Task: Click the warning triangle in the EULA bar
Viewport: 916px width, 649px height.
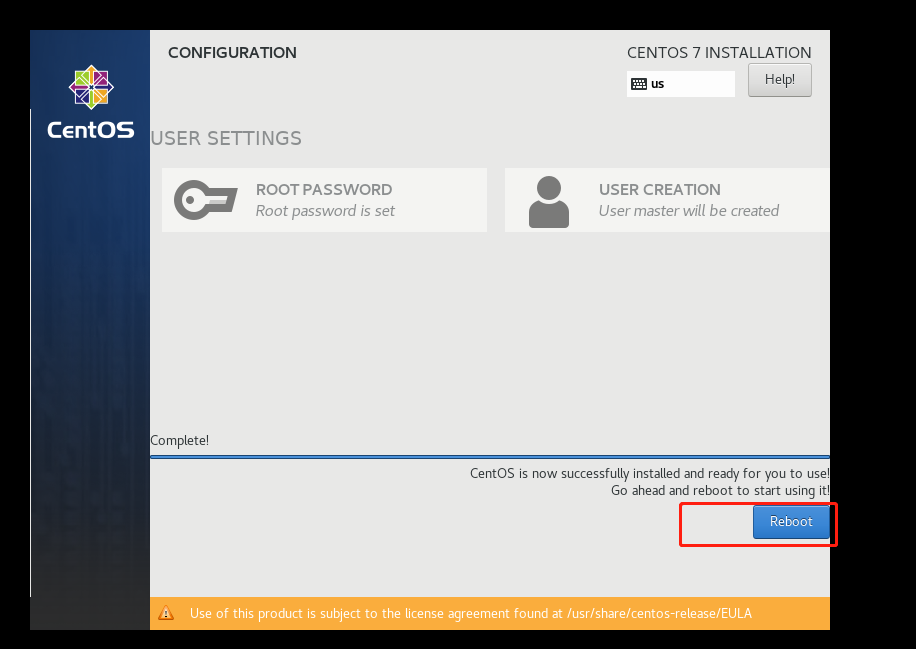Action: 166,613
